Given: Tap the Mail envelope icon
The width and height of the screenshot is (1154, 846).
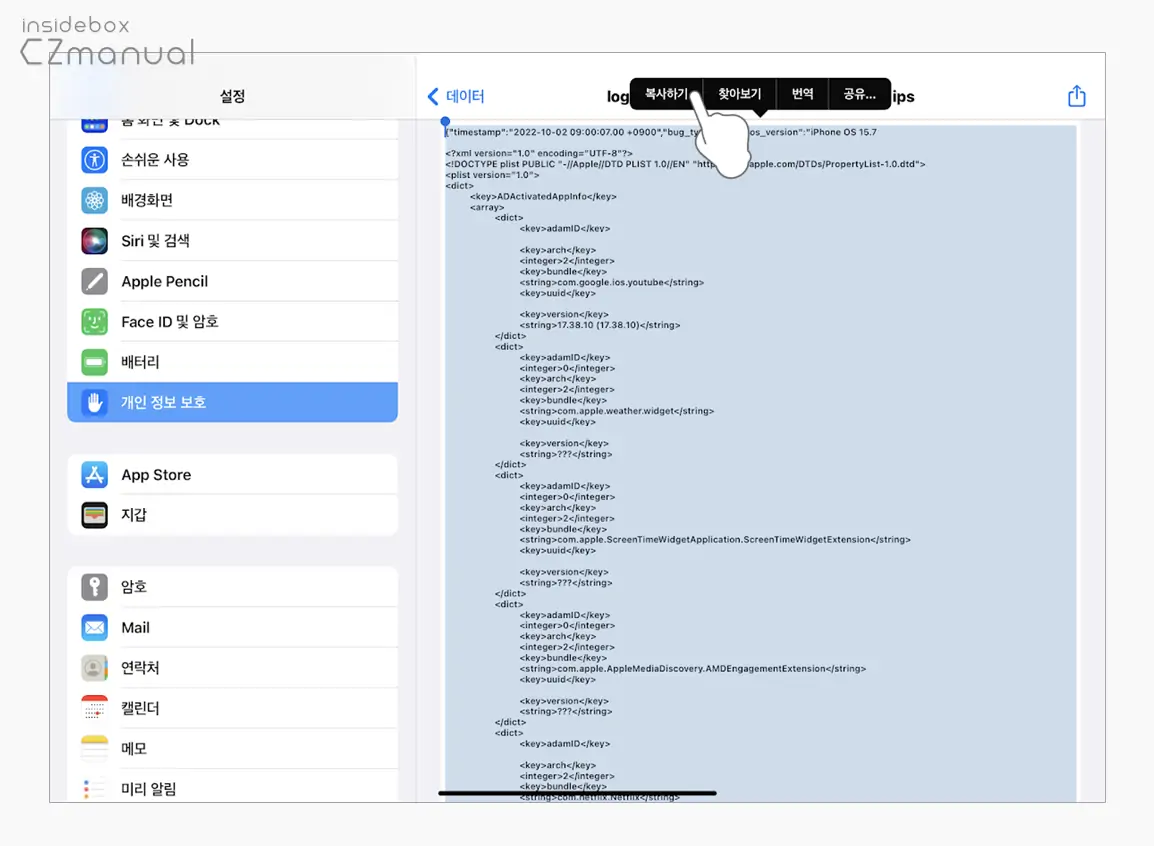Looking at the screenshot, I should [x=94, y=628].
